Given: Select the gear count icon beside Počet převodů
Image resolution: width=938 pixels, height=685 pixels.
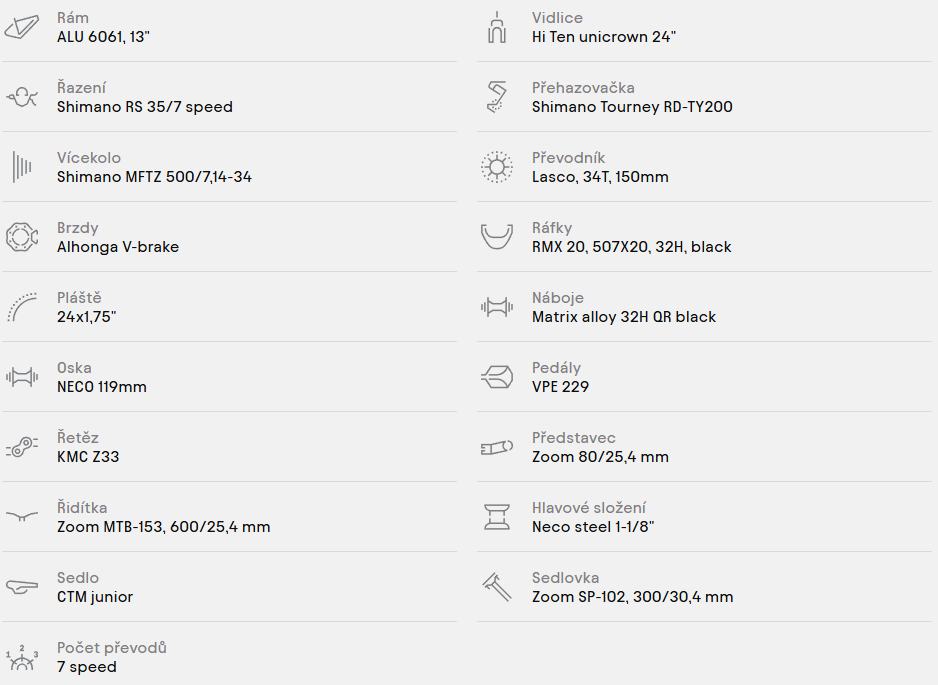Looking at the screenshot, I should coord(22,657).
